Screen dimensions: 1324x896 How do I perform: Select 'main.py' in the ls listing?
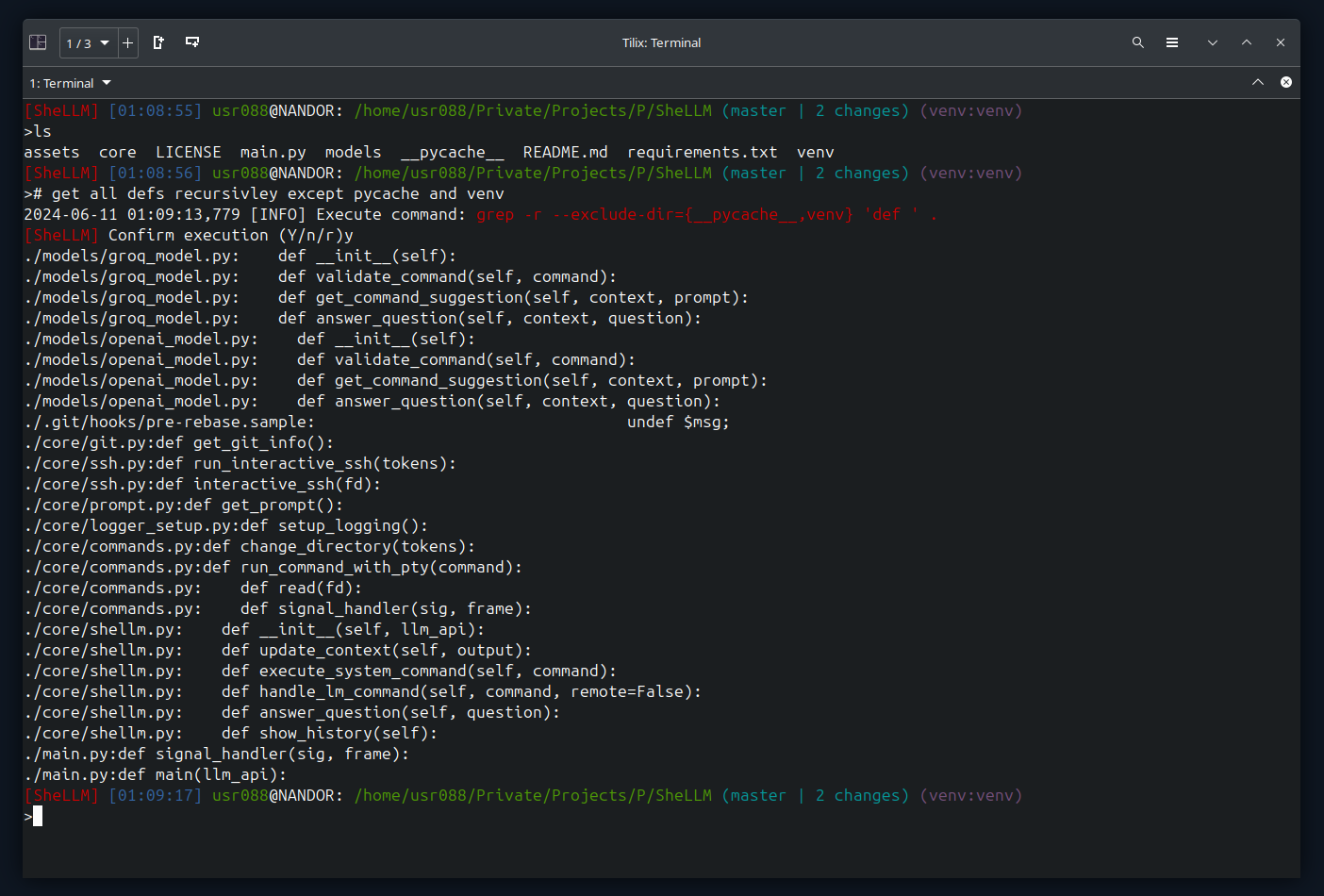pos(273,152)
